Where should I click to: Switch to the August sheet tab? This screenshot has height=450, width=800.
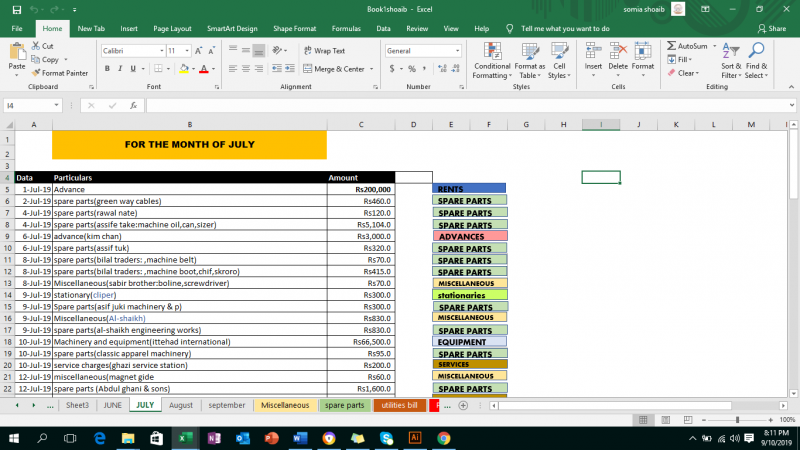tap(181, 405)
